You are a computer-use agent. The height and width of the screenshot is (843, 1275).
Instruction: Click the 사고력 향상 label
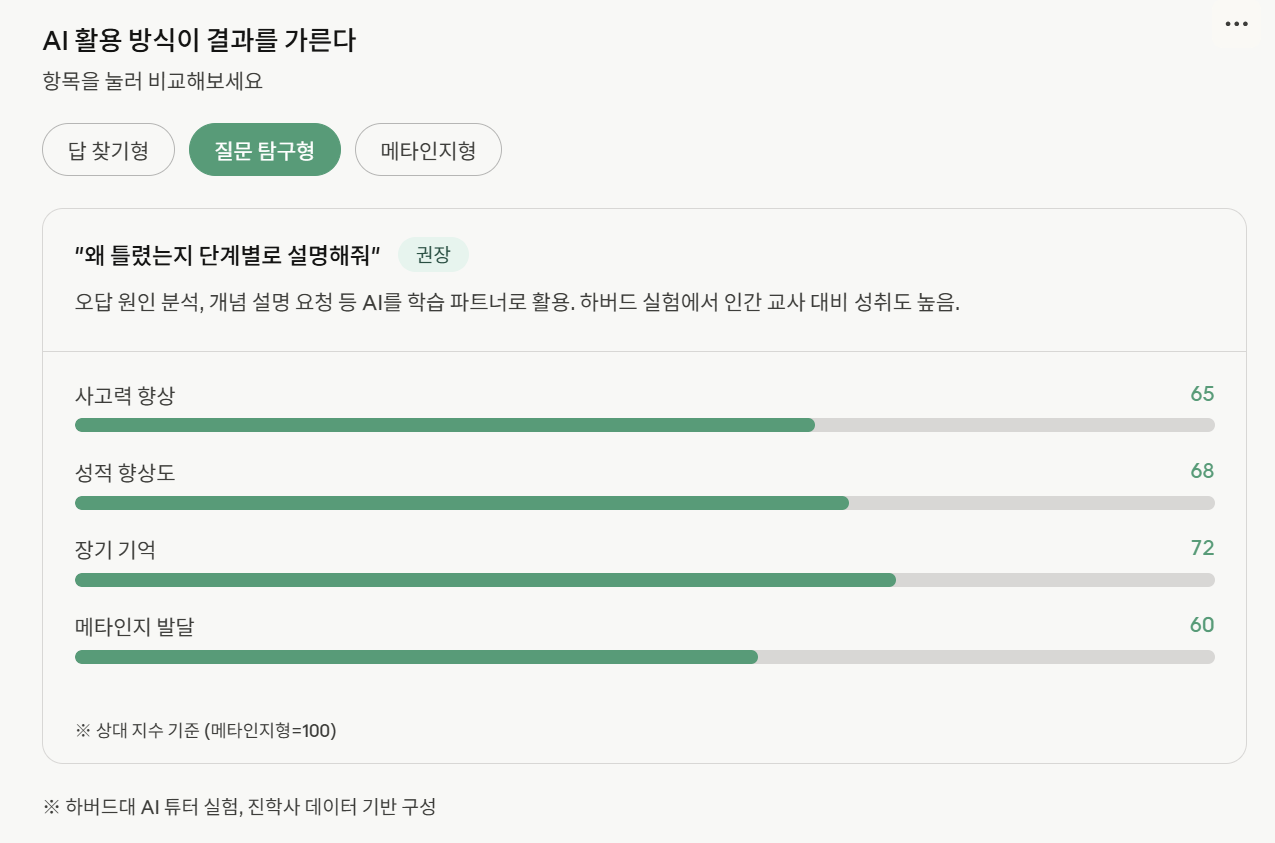(125, 395)
